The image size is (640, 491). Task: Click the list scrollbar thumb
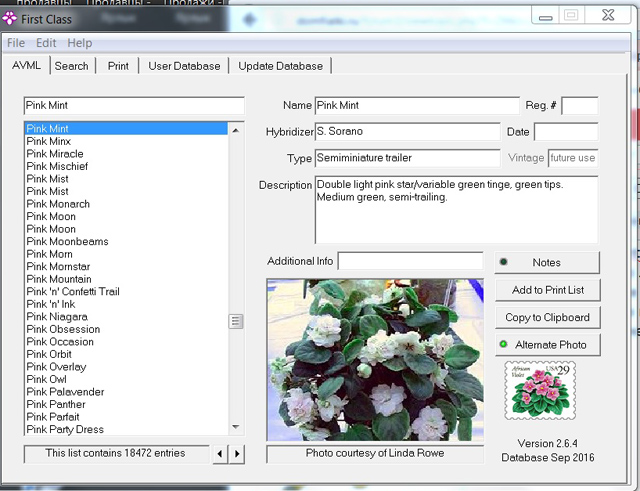[236, 321]
